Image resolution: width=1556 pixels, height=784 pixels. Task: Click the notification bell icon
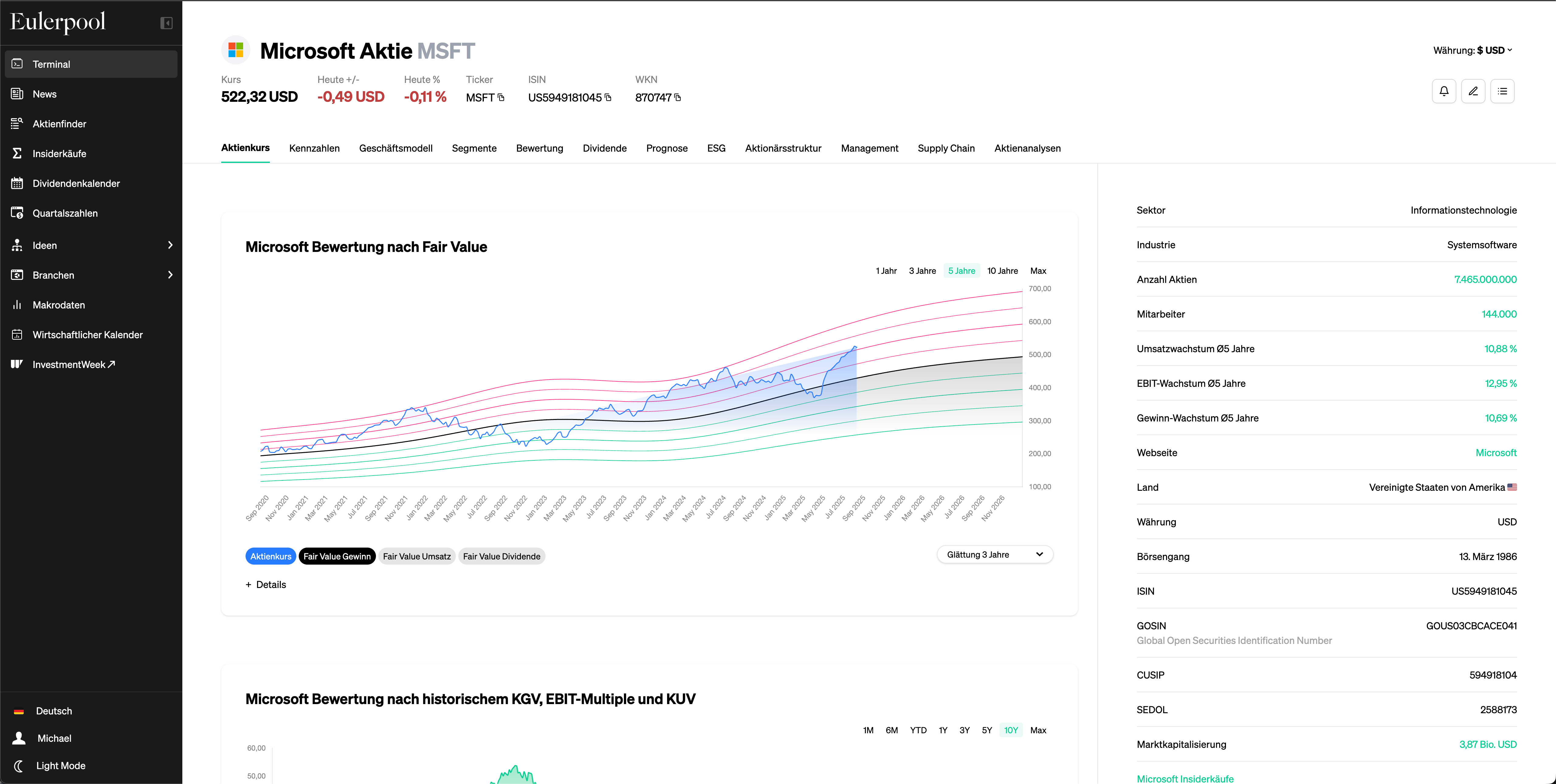[1444, 91]
